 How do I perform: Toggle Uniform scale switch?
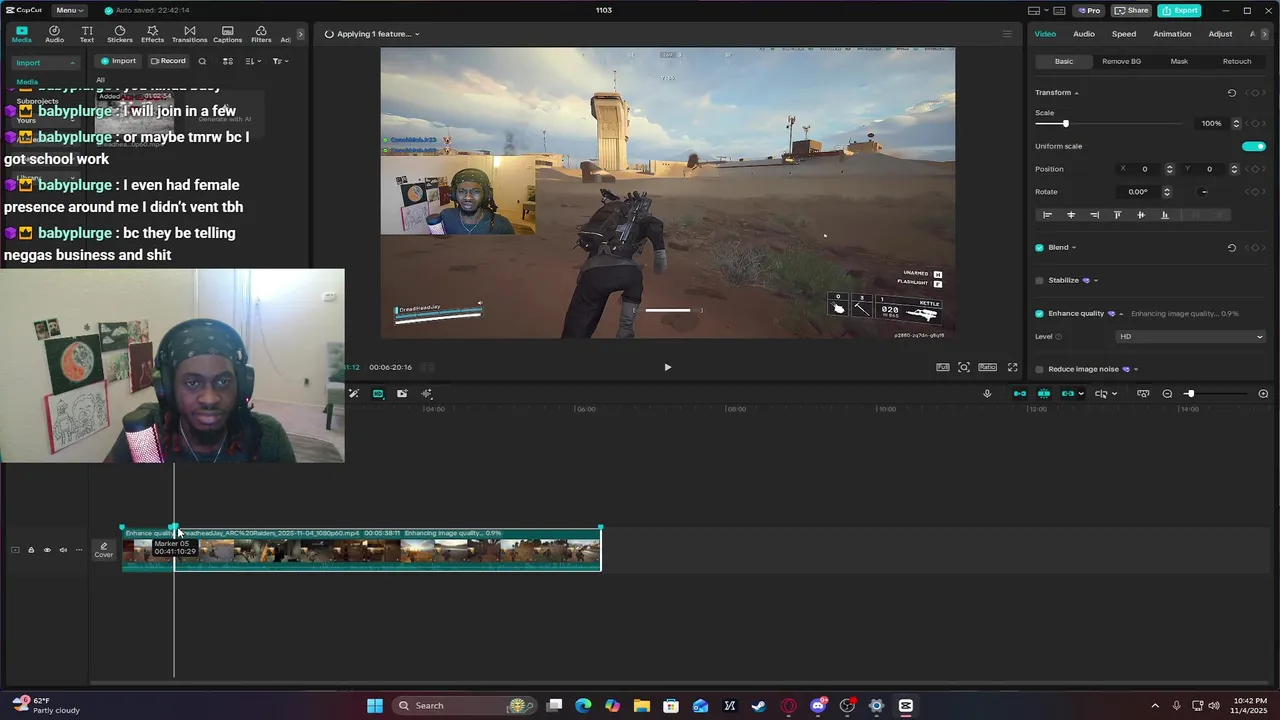coord(1253,146)
